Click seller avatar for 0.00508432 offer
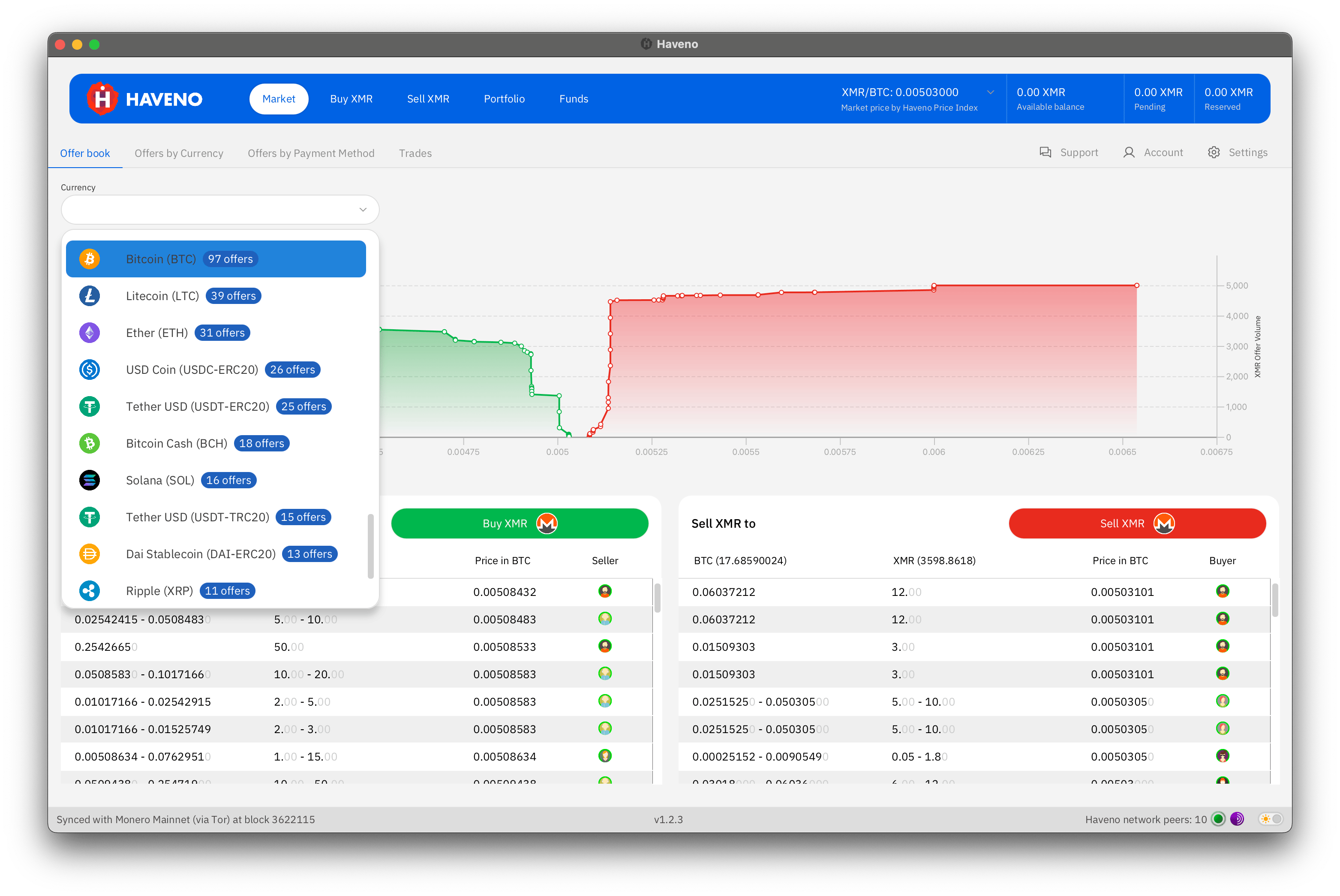 point(604,592)
